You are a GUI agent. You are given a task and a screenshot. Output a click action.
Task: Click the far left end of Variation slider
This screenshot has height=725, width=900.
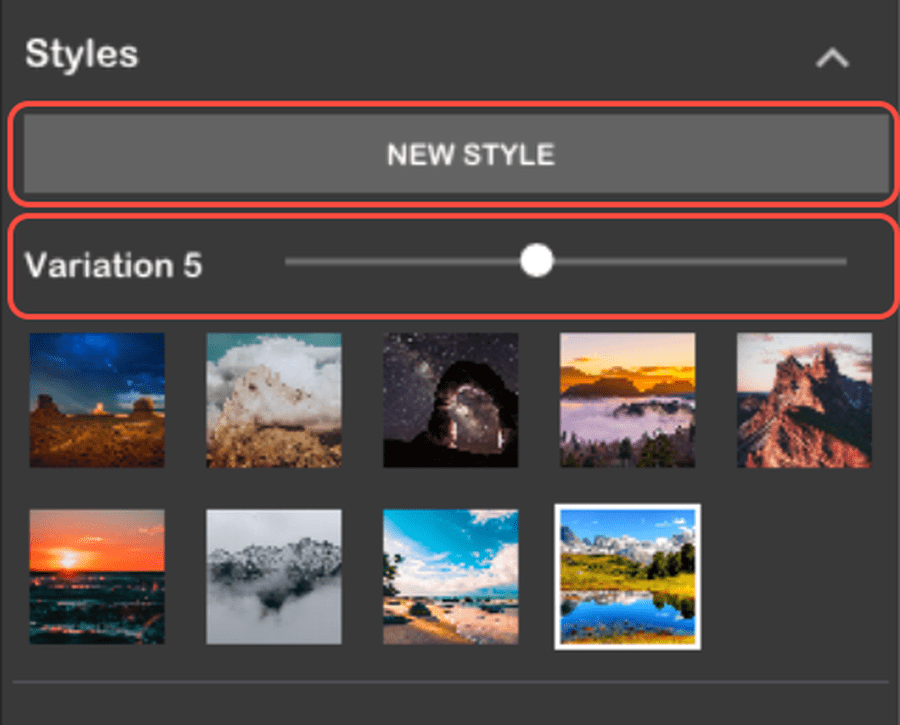[288, 262]
